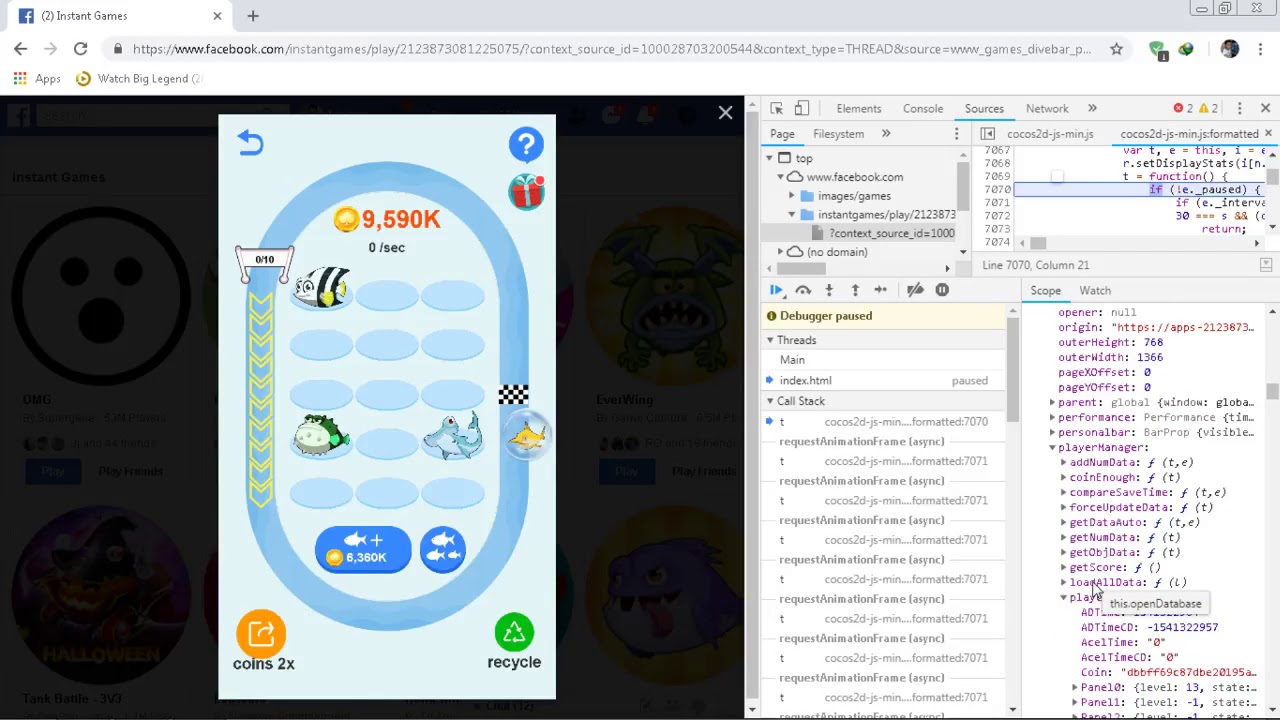Click the browser Back button
The width and height of the screenshot is (1280, 720).
(21, 49)
